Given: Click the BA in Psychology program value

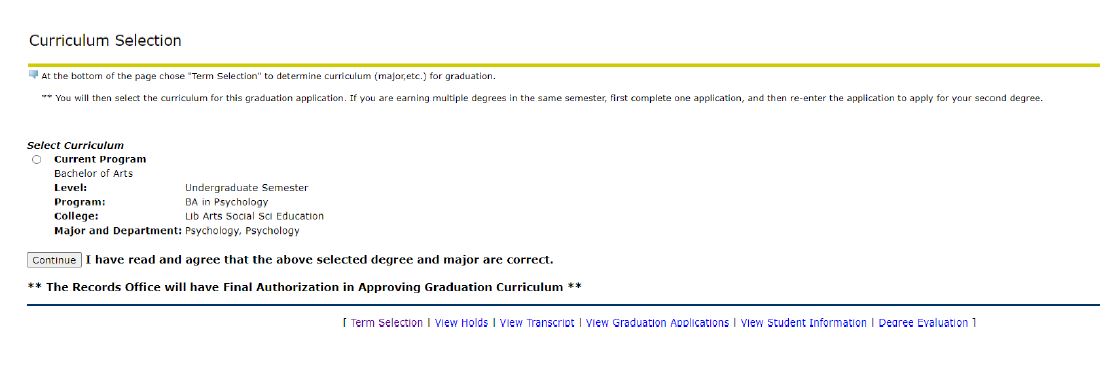Looking at the screenshot, I should point(227,202).
